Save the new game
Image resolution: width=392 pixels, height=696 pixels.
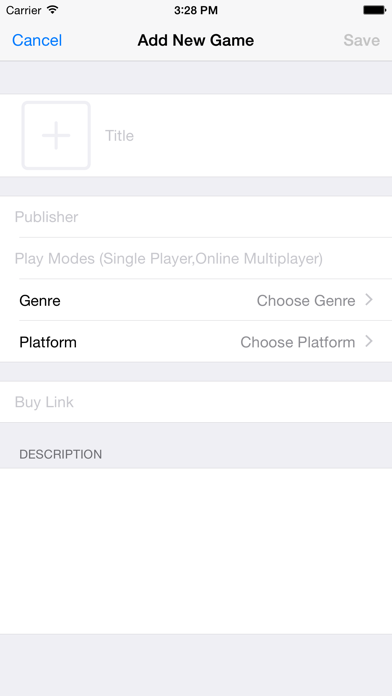[x=361, y=40]
